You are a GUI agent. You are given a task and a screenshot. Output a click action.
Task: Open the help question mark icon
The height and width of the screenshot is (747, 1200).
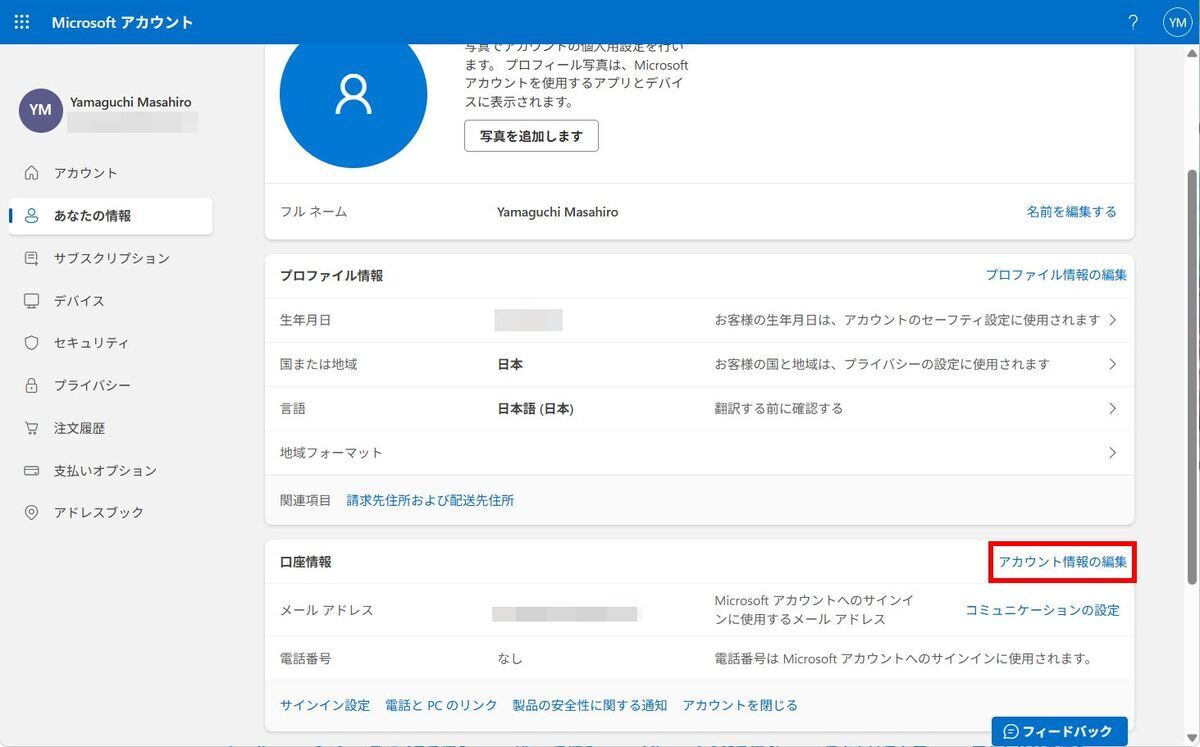pos(1133,22)
